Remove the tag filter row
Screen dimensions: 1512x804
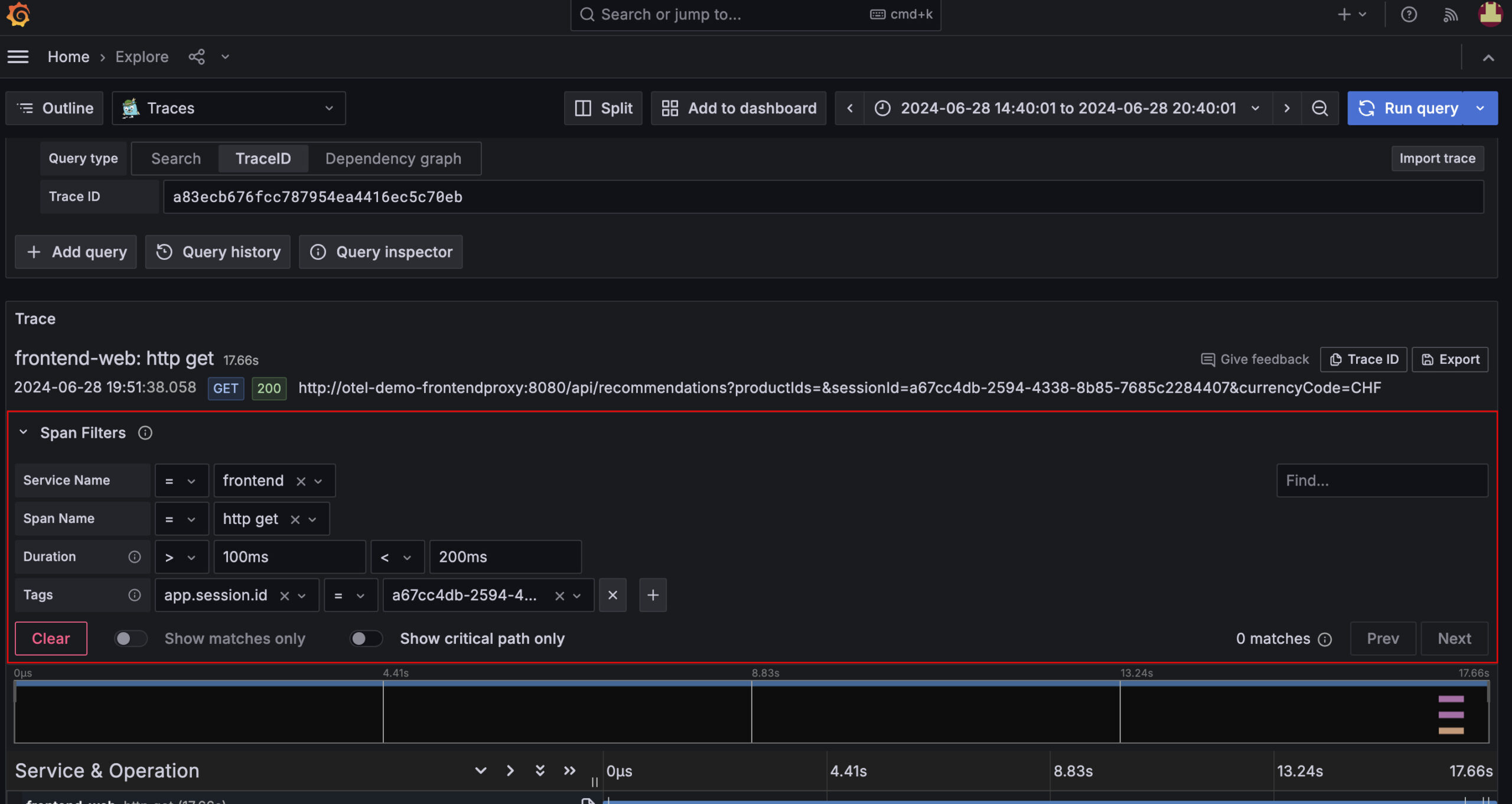612,595
